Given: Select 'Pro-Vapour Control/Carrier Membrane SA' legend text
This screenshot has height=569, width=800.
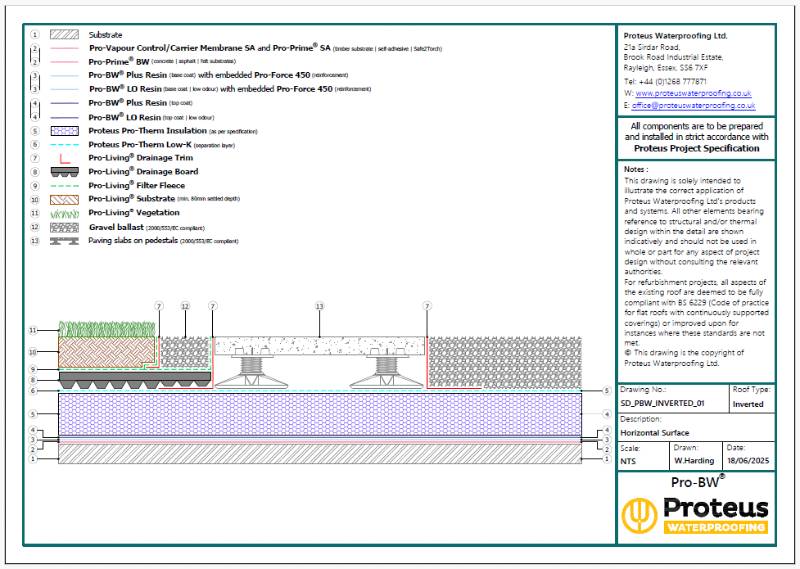Looking at the screenshot, I should (x=172, y=48).
